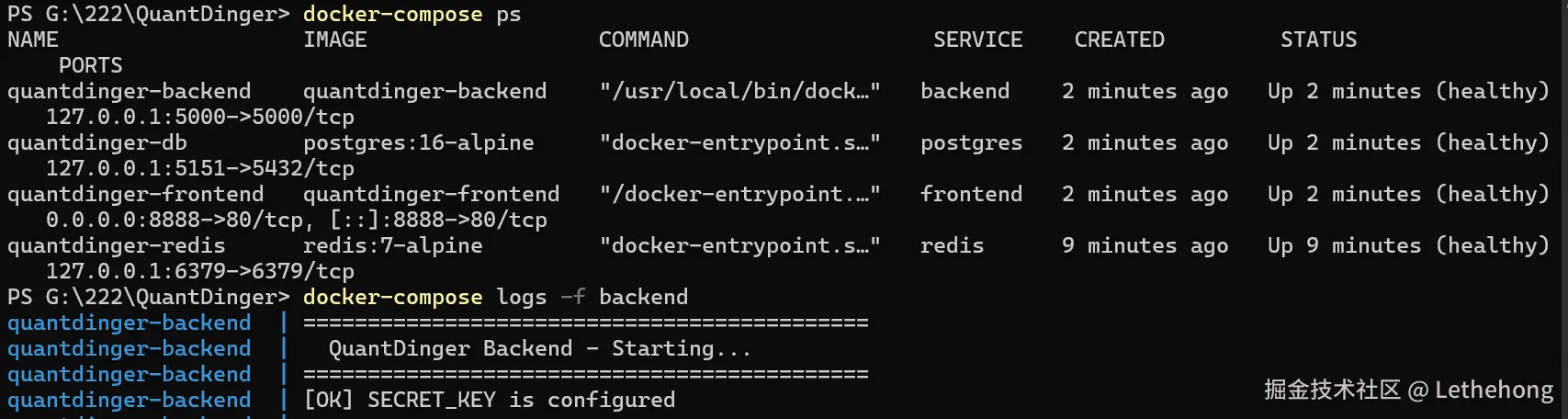
Task: Click the NAME column header
Action: 32,40
